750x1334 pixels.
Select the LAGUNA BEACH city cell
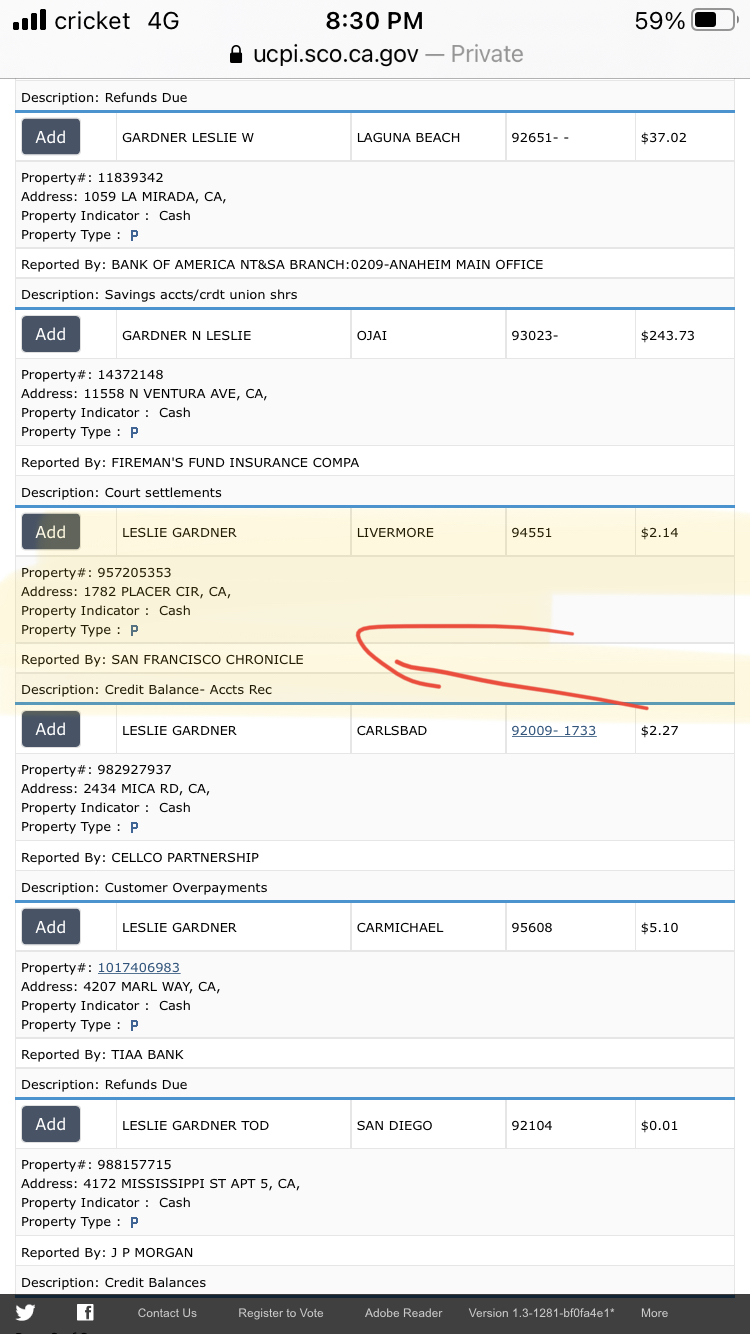click(x=427, y=137)
